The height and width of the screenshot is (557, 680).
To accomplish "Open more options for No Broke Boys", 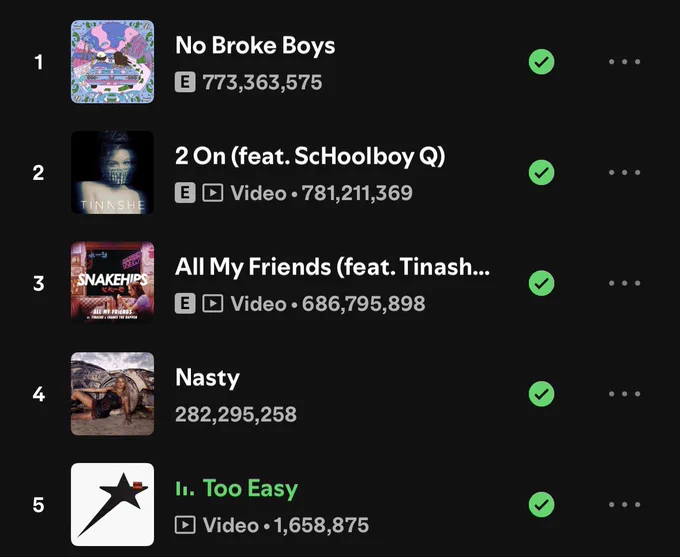I will tap(624, 62).
